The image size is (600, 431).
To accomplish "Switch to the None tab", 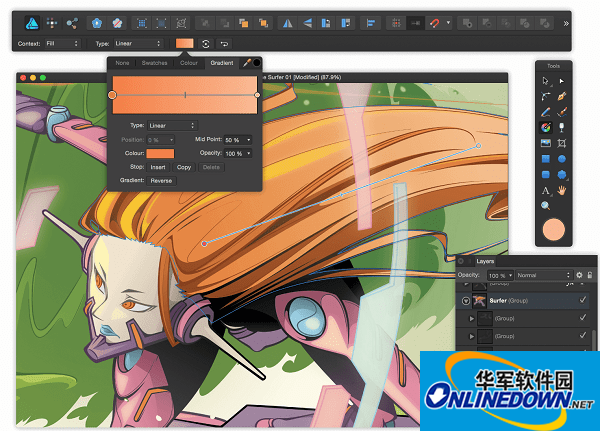I will (122, 63).
